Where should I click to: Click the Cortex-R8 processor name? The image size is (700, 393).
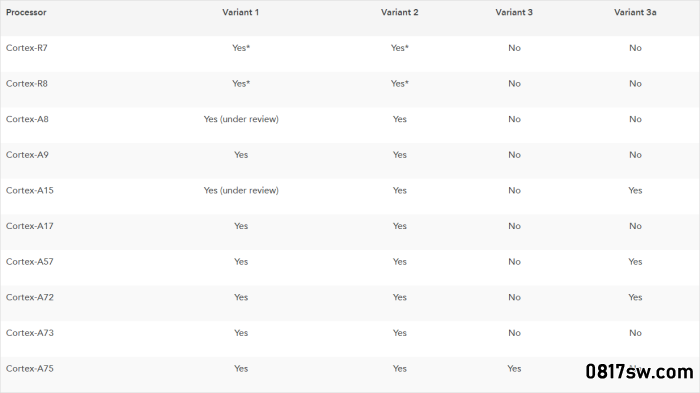(27, 84)
